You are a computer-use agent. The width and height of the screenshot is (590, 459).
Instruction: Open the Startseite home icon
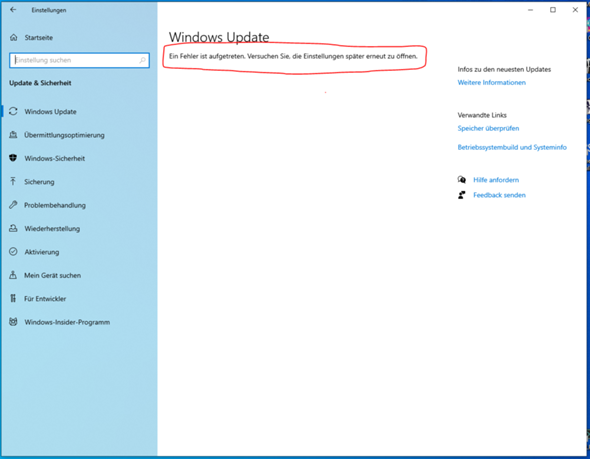point(14,37)
